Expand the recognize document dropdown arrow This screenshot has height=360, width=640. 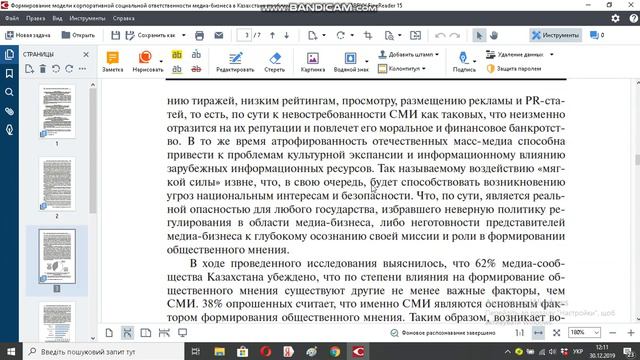[400, 36]
